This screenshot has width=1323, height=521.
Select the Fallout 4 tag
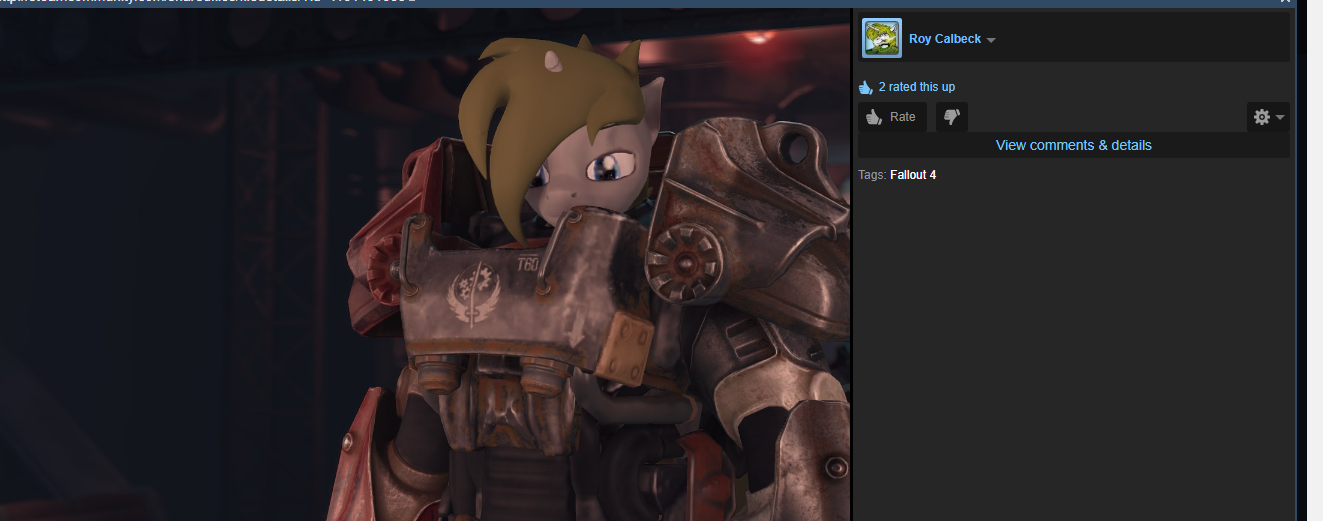tap(913, 175)
